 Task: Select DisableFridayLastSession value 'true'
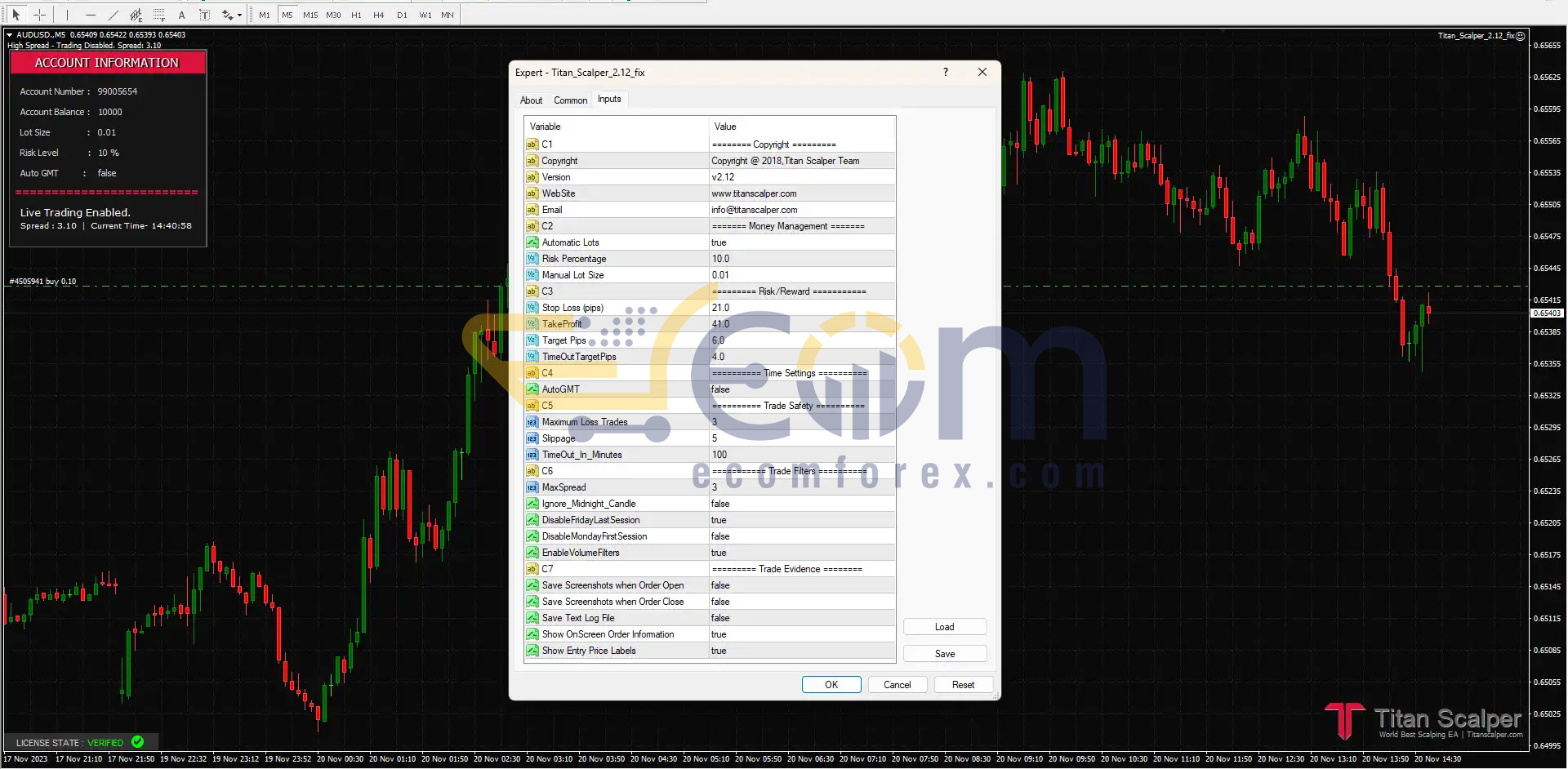coord(802,520)
